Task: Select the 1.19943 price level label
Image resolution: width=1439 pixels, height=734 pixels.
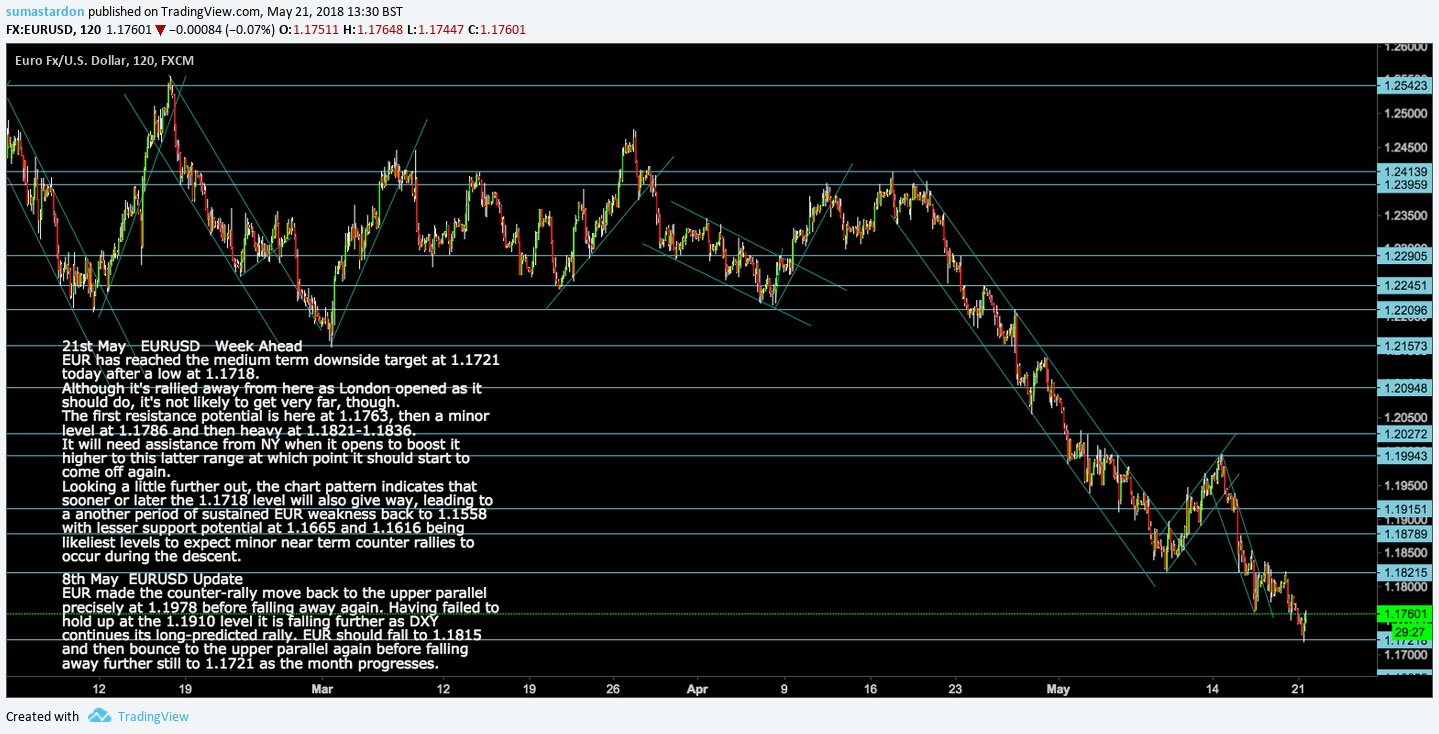Action: point(1405,456)
